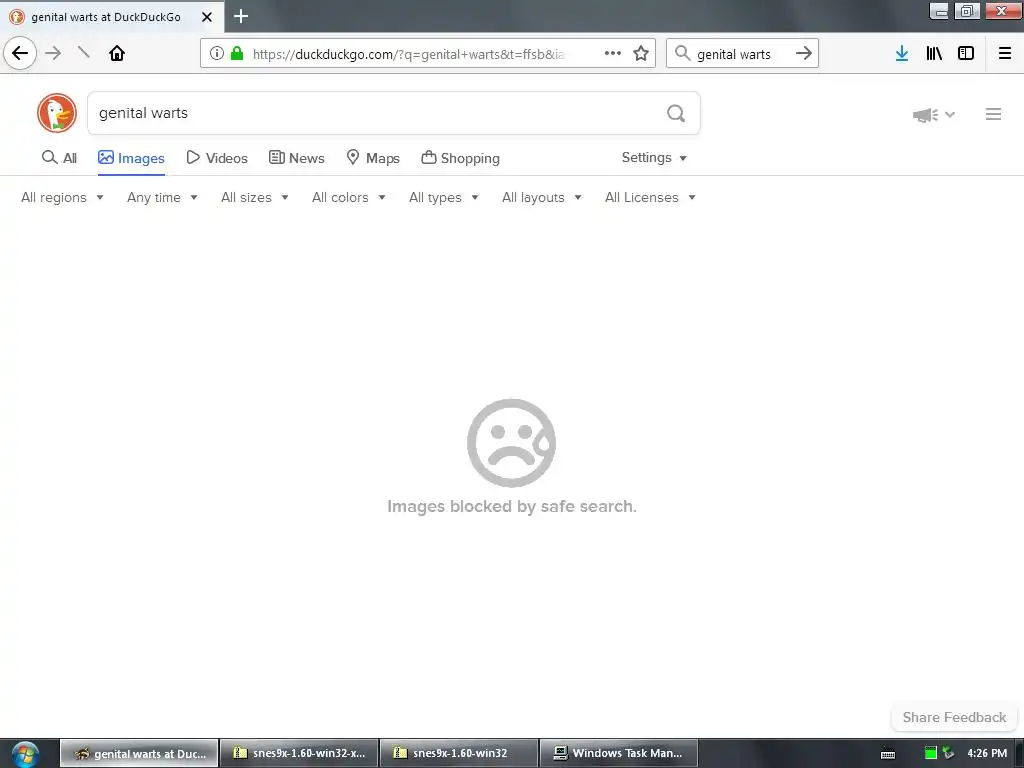Switch to the snes9x-1.60-win32 taskbar window
This screenshot has width=1024, height=768.
coord(459,753)
